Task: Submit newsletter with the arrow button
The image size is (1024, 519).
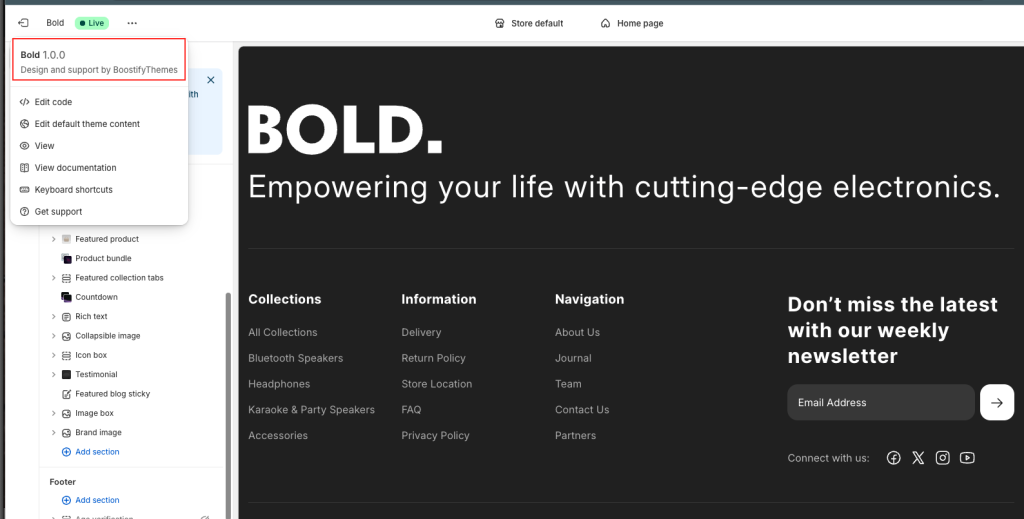Action: pyautogui.click(x=996, y=402)
